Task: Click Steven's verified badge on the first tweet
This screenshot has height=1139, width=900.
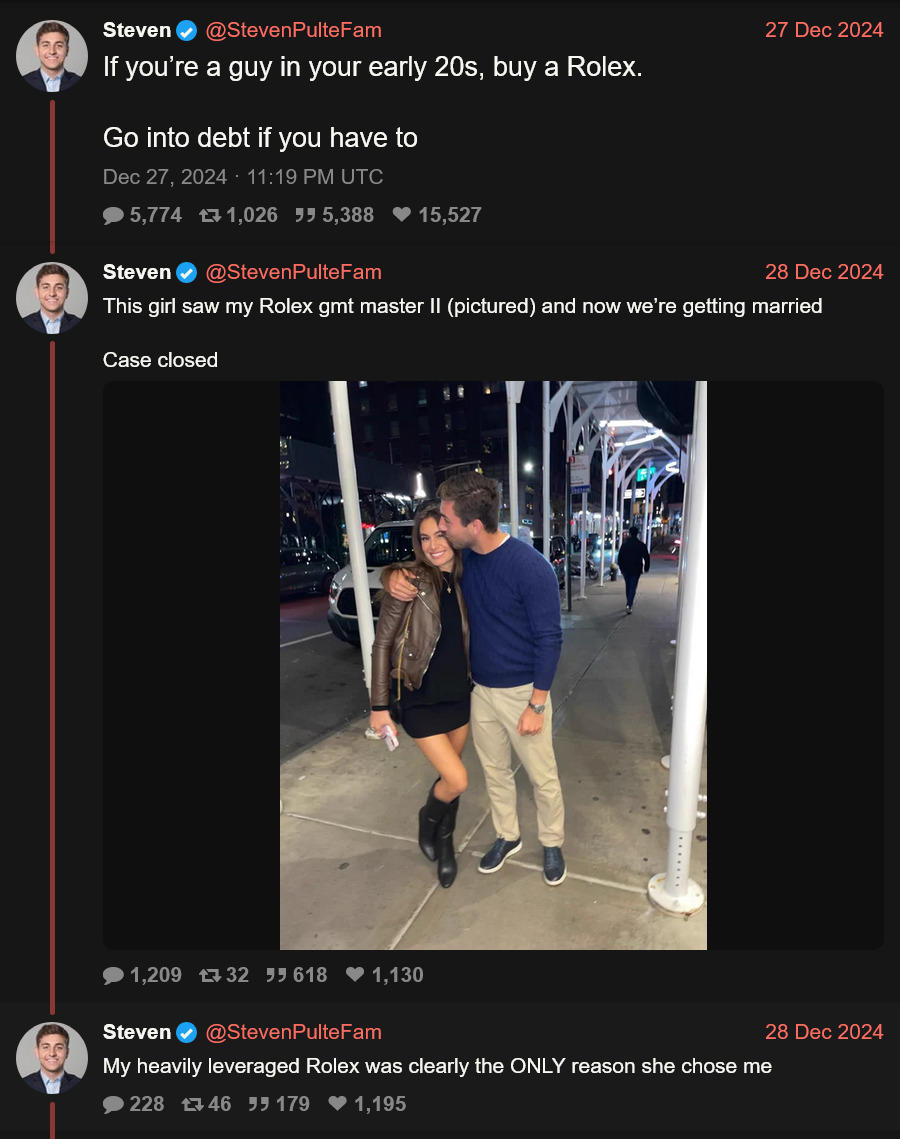Action: coord(187,29)
